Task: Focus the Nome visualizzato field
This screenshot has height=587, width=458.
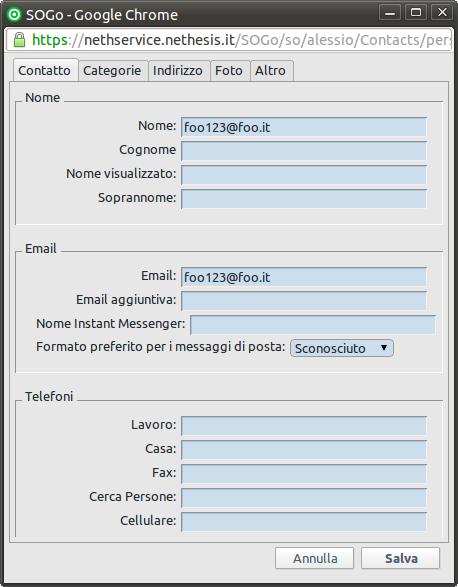Action: pos(304,175)
